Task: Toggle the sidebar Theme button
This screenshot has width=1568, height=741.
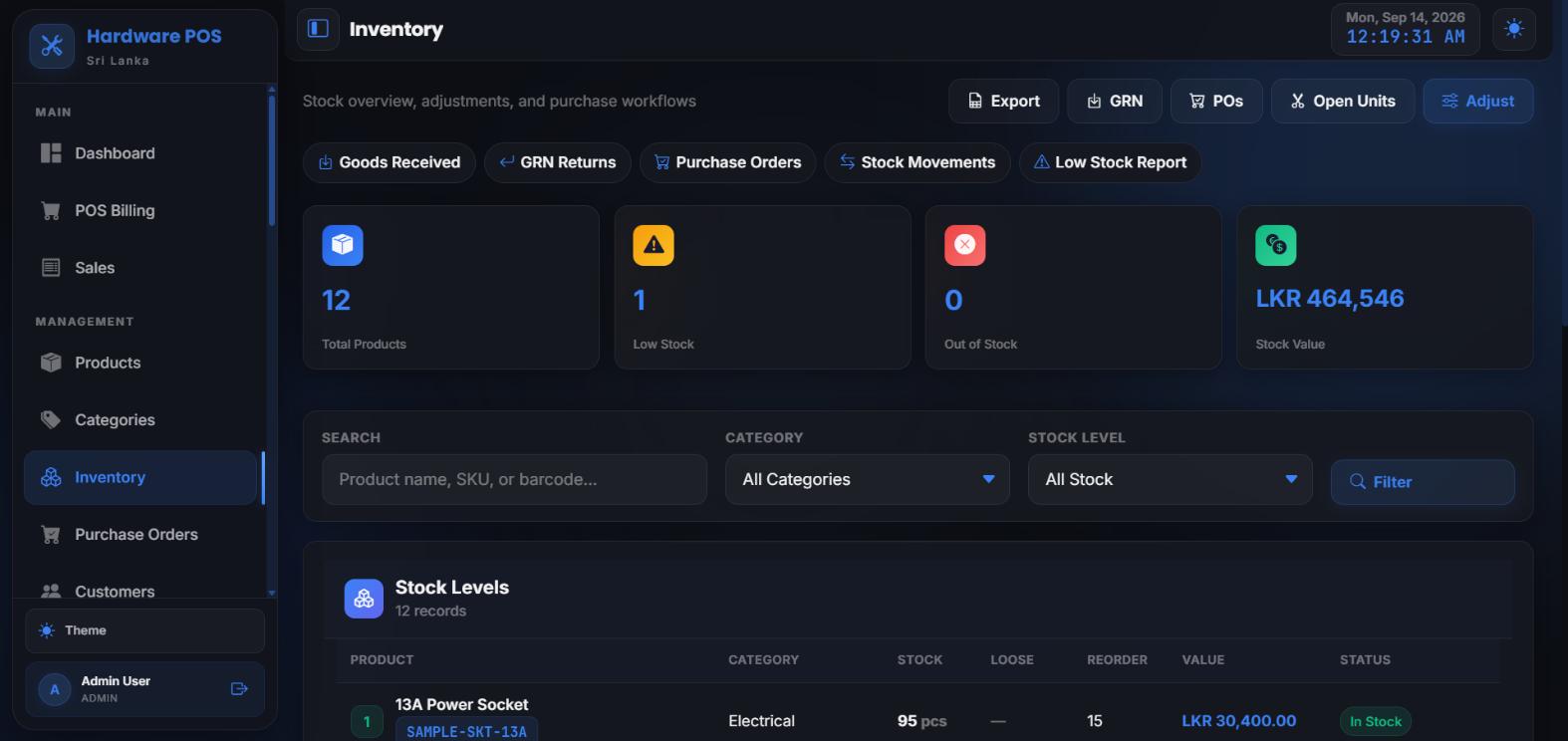Action: tap(144, 630)
